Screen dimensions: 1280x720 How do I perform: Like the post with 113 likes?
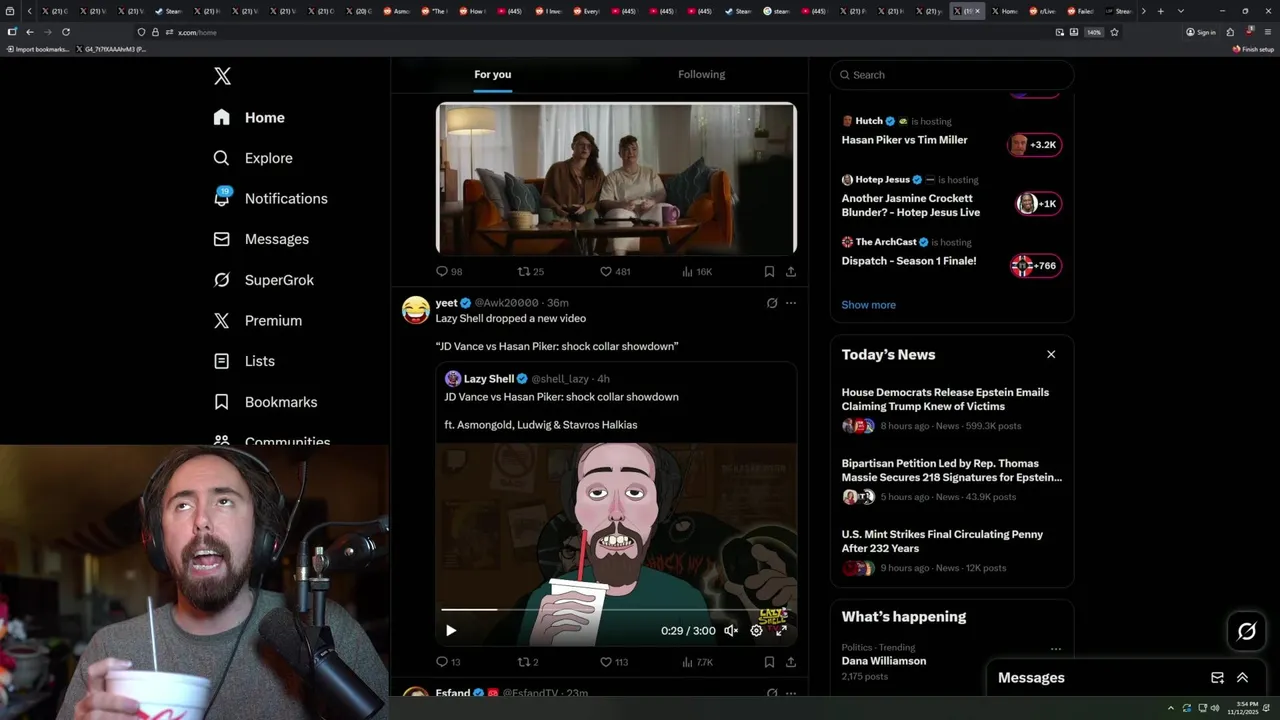[614, 662]
